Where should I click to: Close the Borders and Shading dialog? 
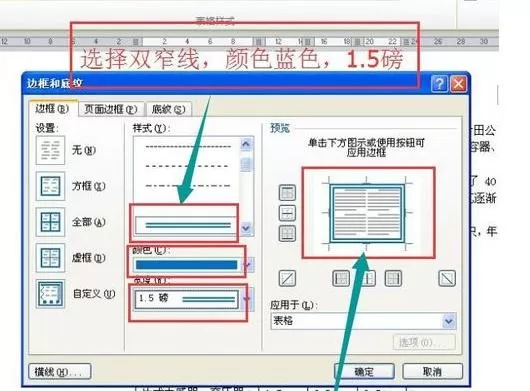click(x=458, y=83)
